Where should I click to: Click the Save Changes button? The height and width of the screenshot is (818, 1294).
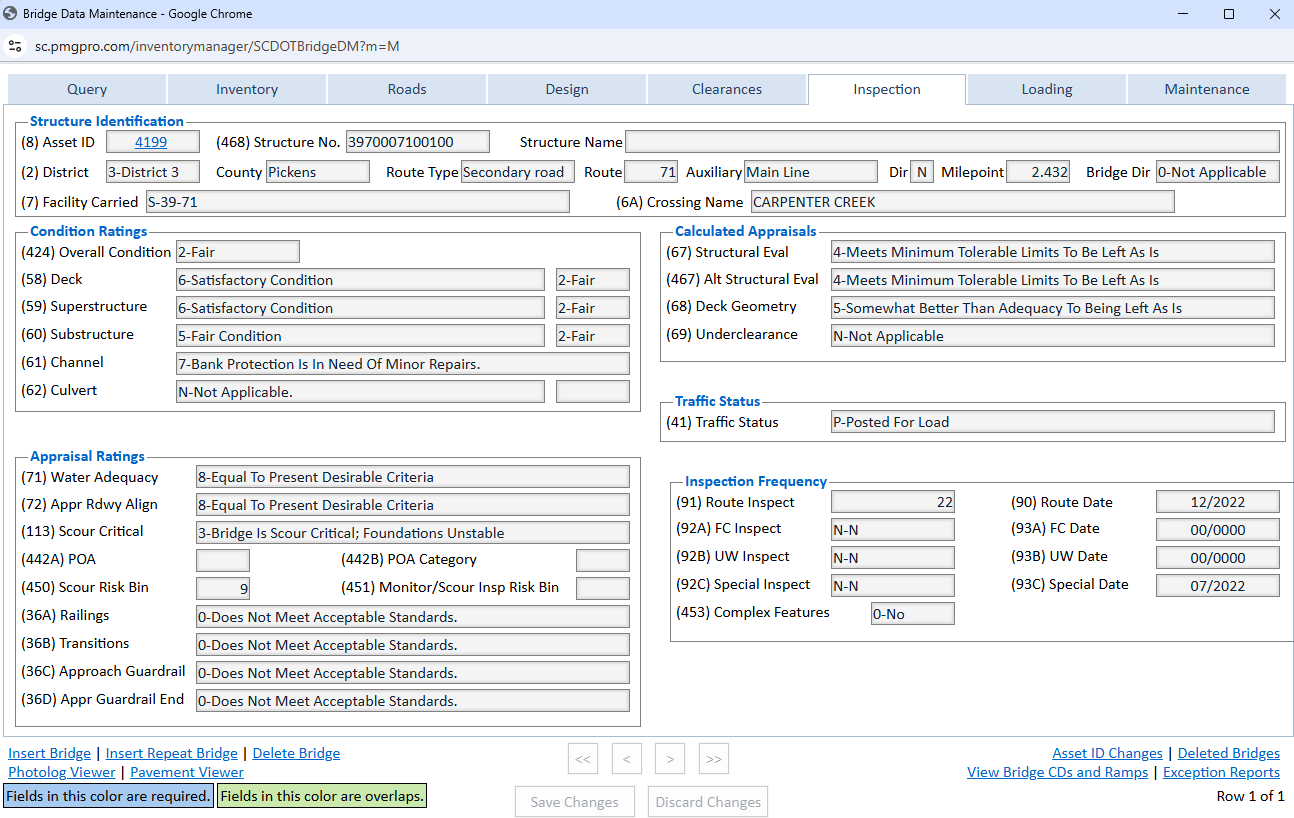pyautogui.click(x=575, y=802)
